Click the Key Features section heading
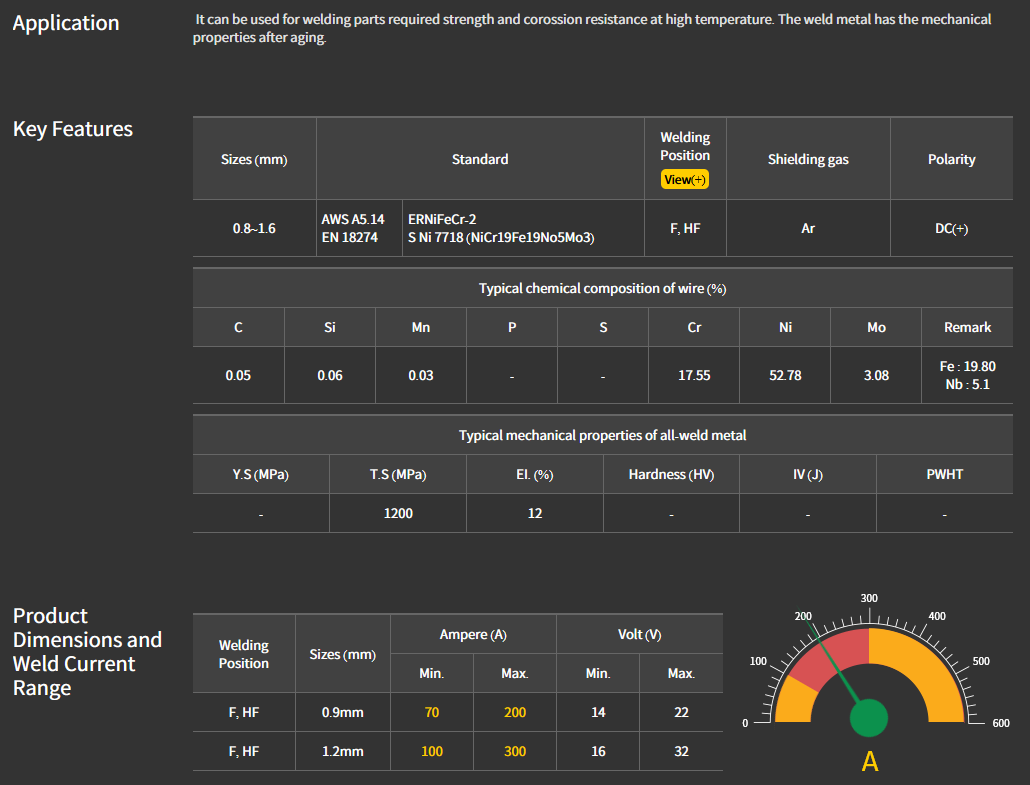 (x=73, y=129)
